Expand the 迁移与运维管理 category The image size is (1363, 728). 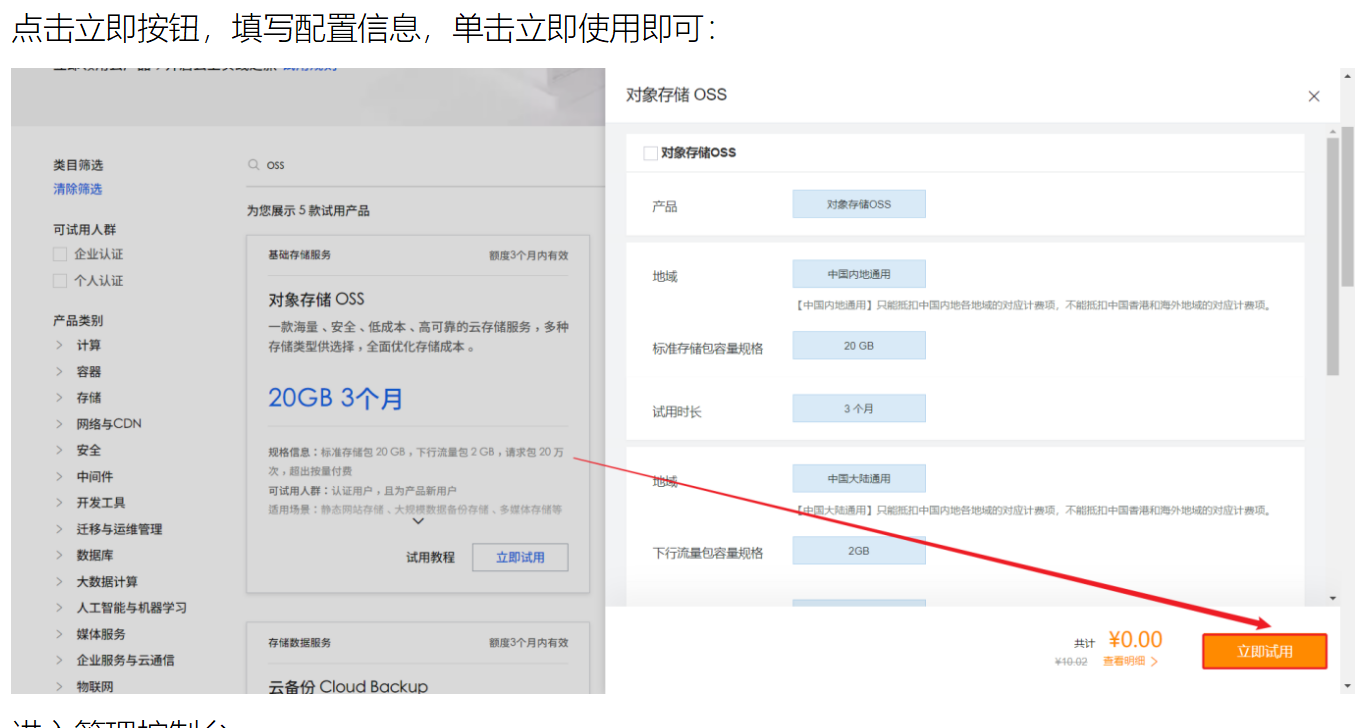(x=59, y=529)
